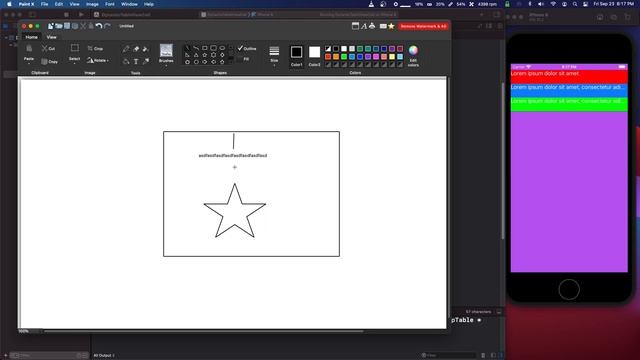Image resolution: width=640 pixels, height=360 pixels.
Task: Check the Fill checkbox
Action: (x=240, y=59)
